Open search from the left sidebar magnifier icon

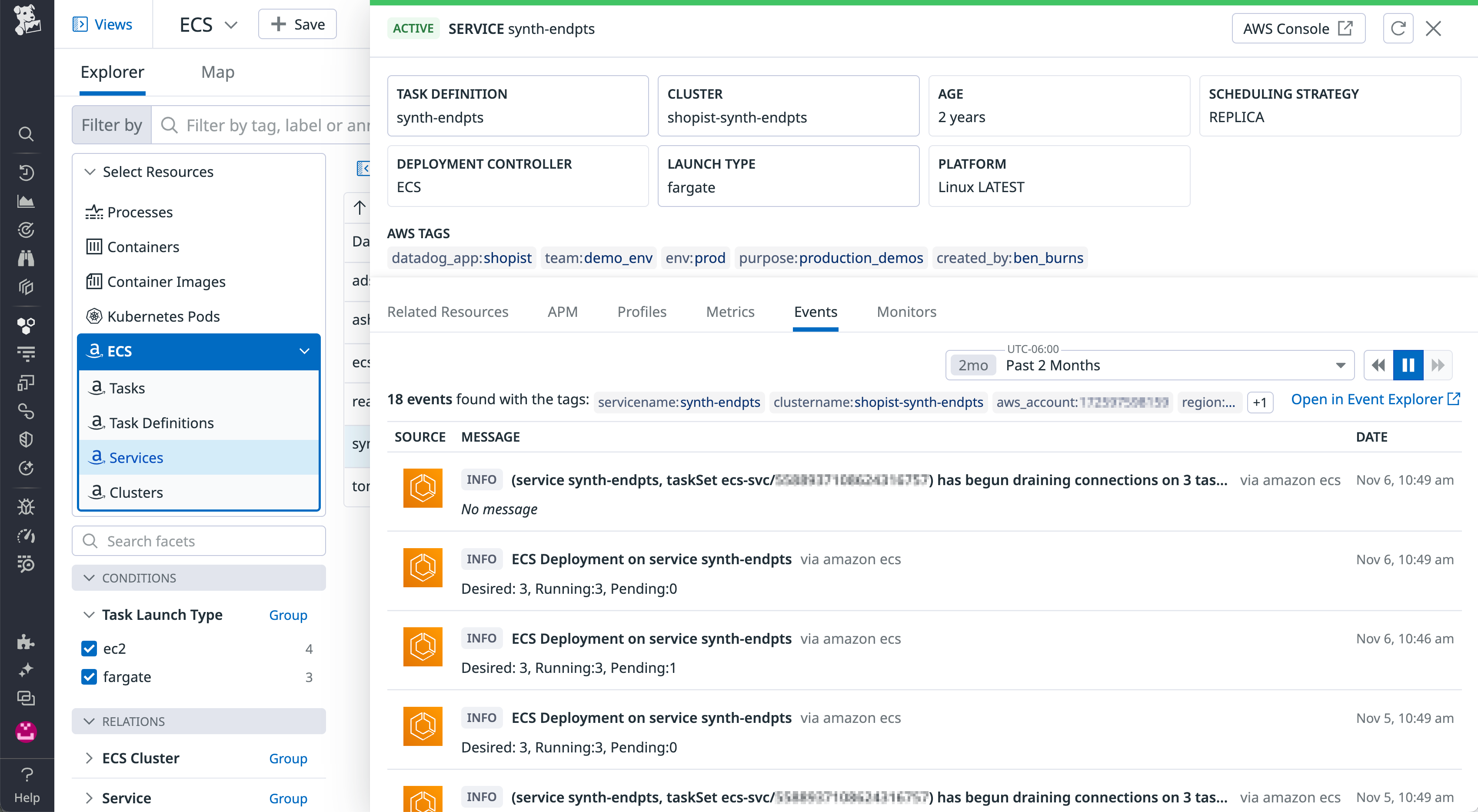pos(27,134)
